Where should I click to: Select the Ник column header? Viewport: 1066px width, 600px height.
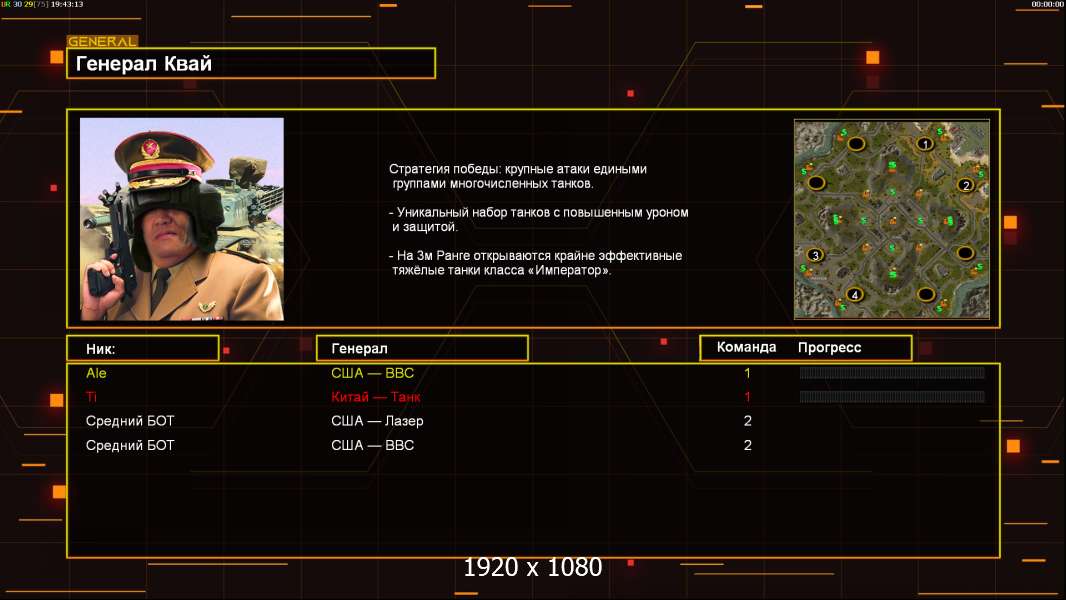142,348
